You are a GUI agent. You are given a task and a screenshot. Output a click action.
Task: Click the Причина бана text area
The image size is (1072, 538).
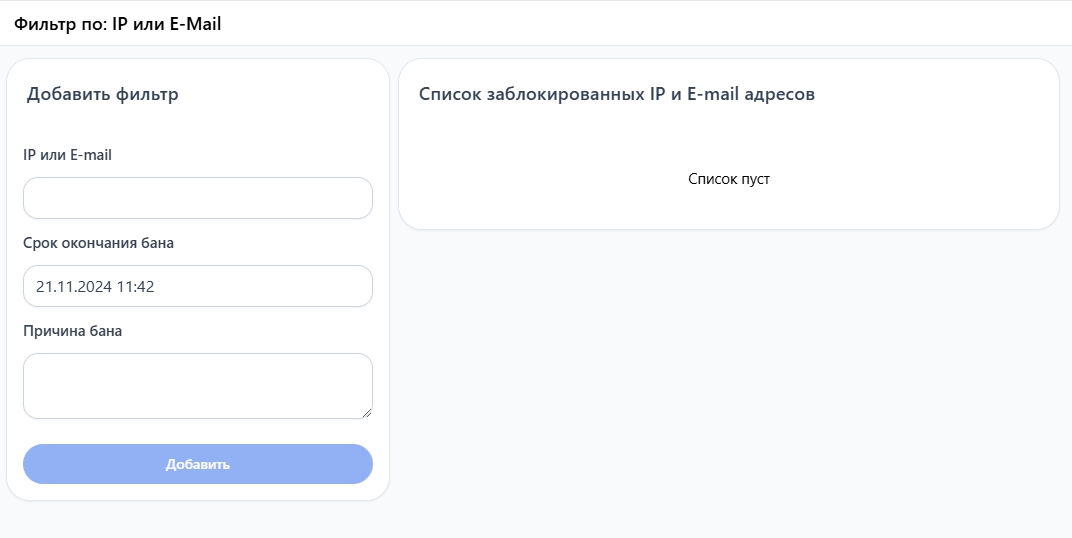[x=197, y=385]
